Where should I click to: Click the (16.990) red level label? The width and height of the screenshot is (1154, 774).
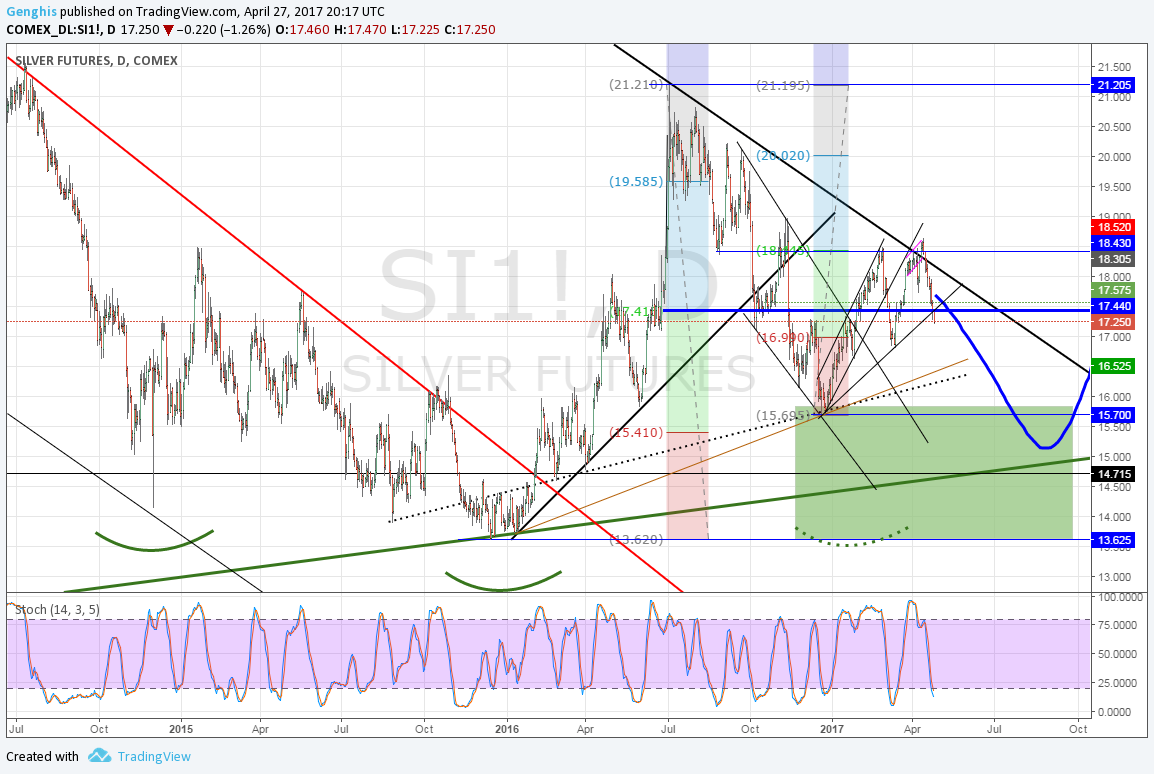[782, 337]
